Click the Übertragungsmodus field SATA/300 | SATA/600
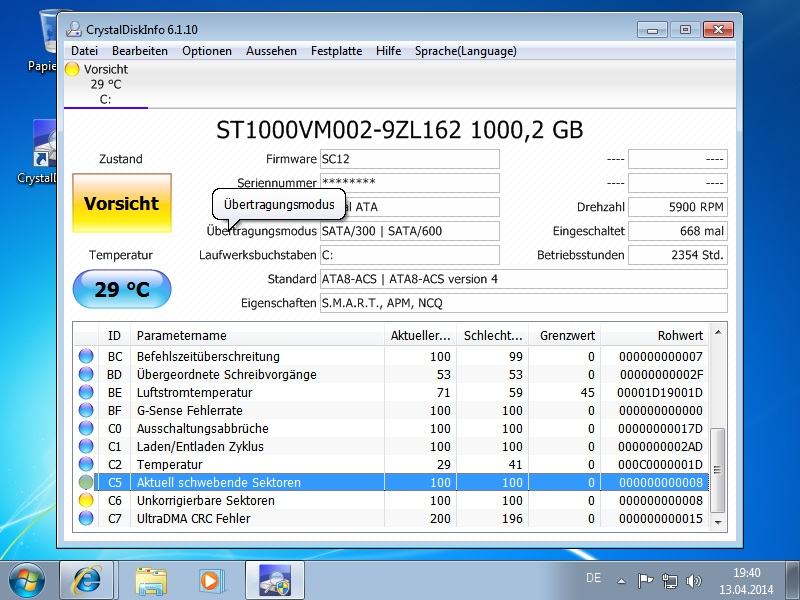 [410, 231]
